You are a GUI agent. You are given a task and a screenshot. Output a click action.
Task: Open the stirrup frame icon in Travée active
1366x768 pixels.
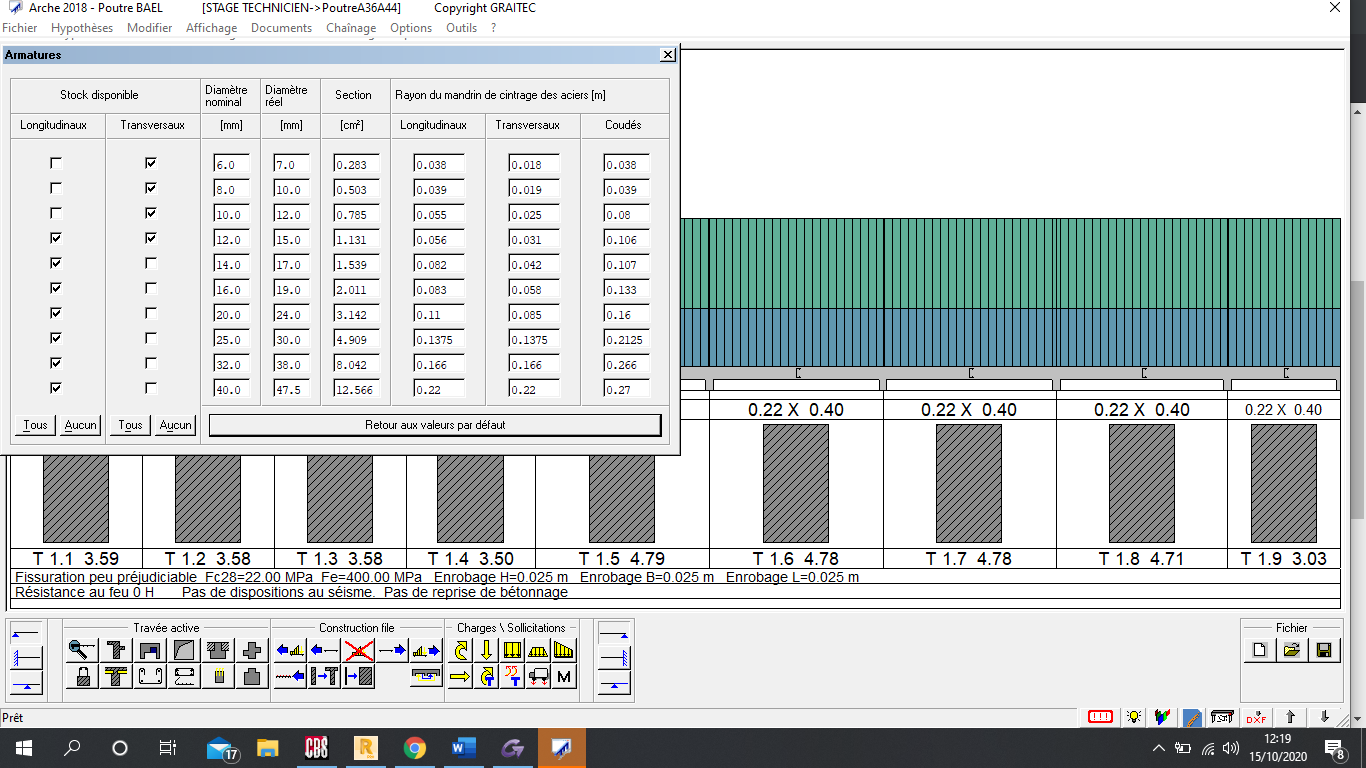coord(150,676)
